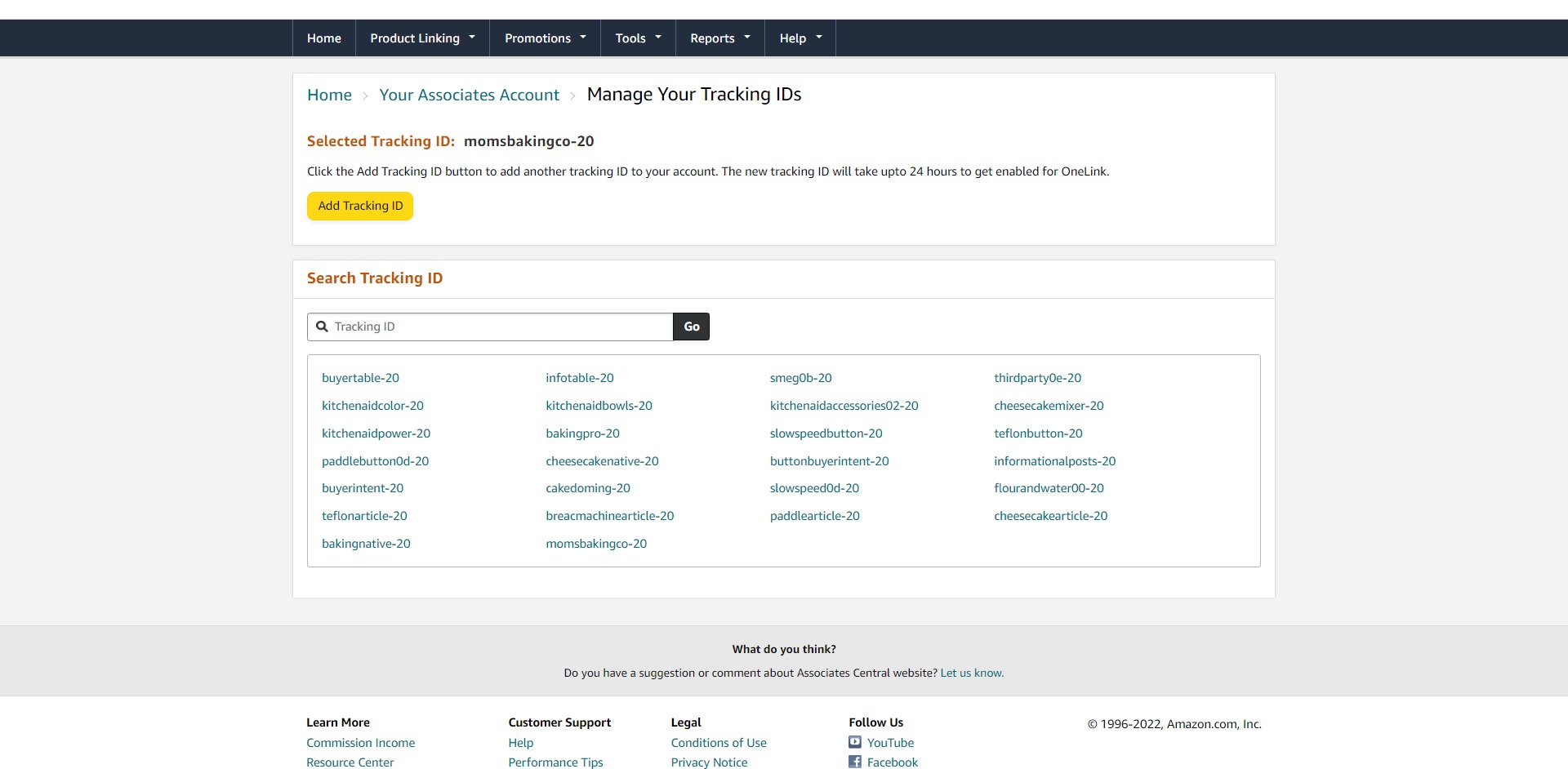Open the Promotions menu

click(546, 38)
